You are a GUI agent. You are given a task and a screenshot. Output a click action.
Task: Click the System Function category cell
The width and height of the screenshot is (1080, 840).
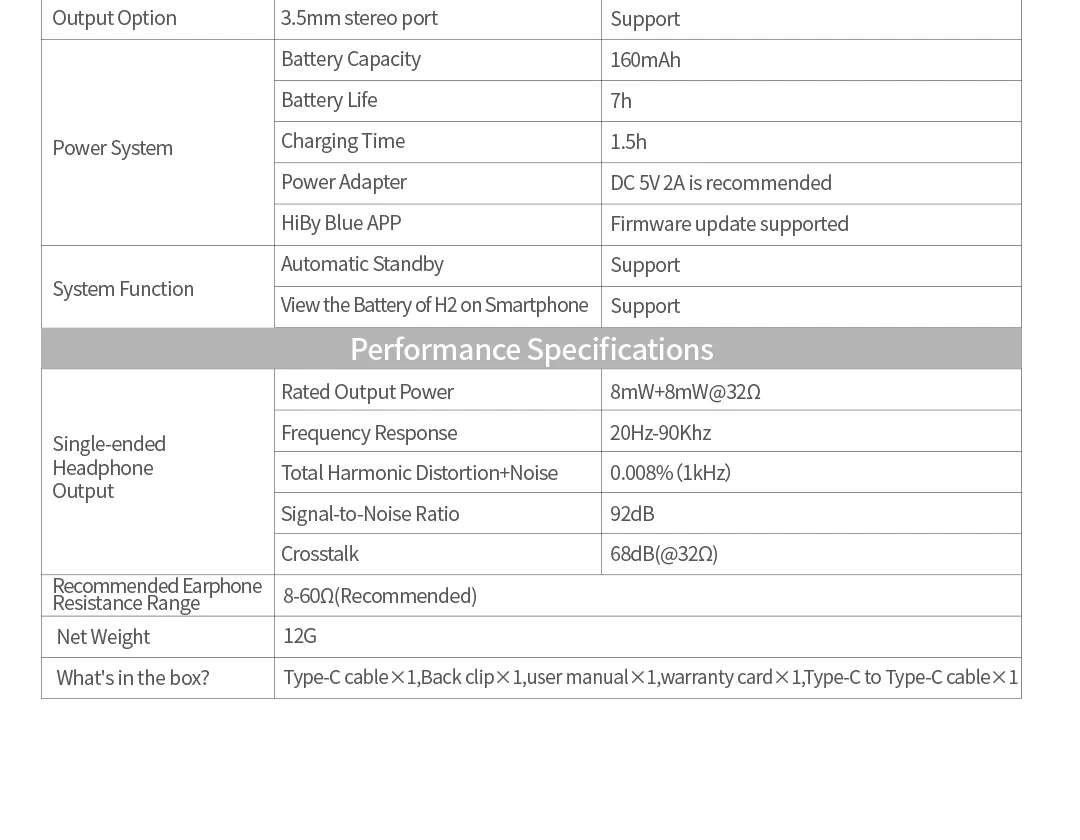158,286
